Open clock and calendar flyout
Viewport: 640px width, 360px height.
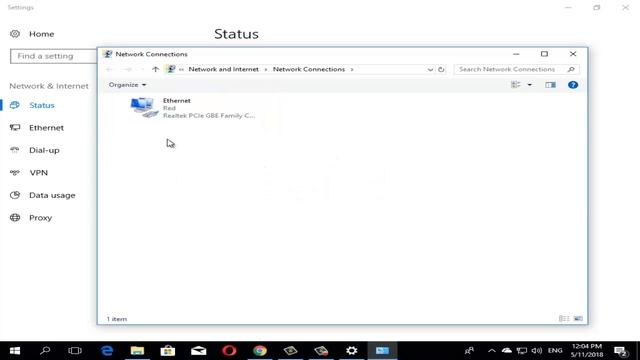[587, 351]
